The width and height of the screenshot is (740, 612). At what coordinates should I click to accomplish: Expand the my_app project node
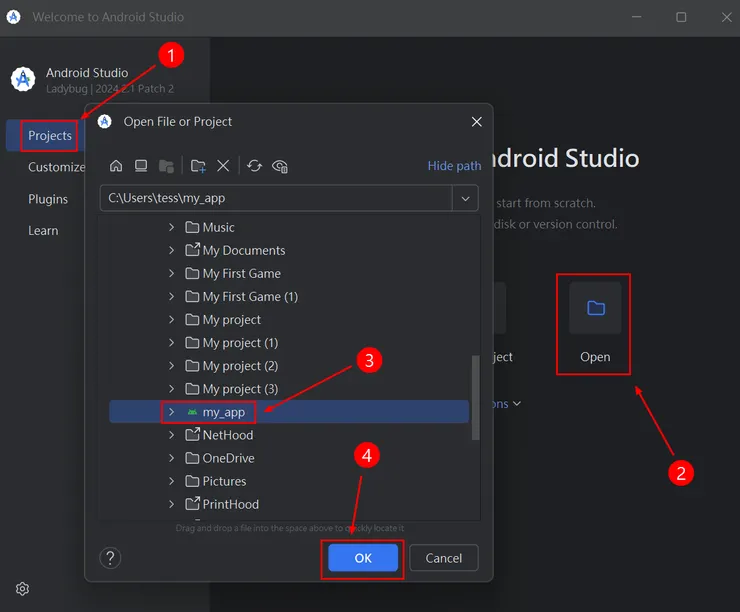(x=172, y=412)
